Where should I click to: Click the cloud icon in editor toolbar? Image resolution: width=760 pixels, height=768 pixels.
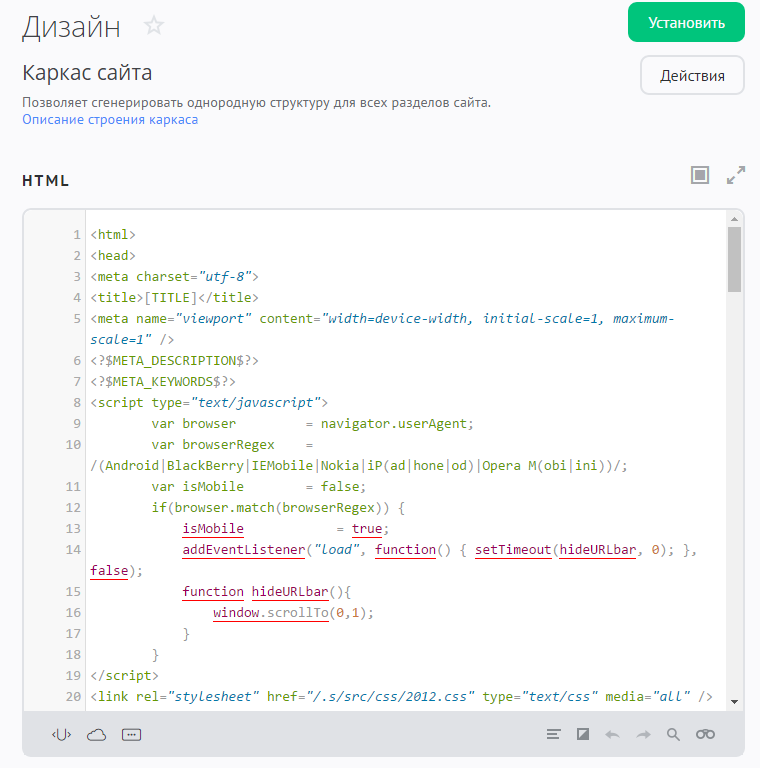click(96, 735)
